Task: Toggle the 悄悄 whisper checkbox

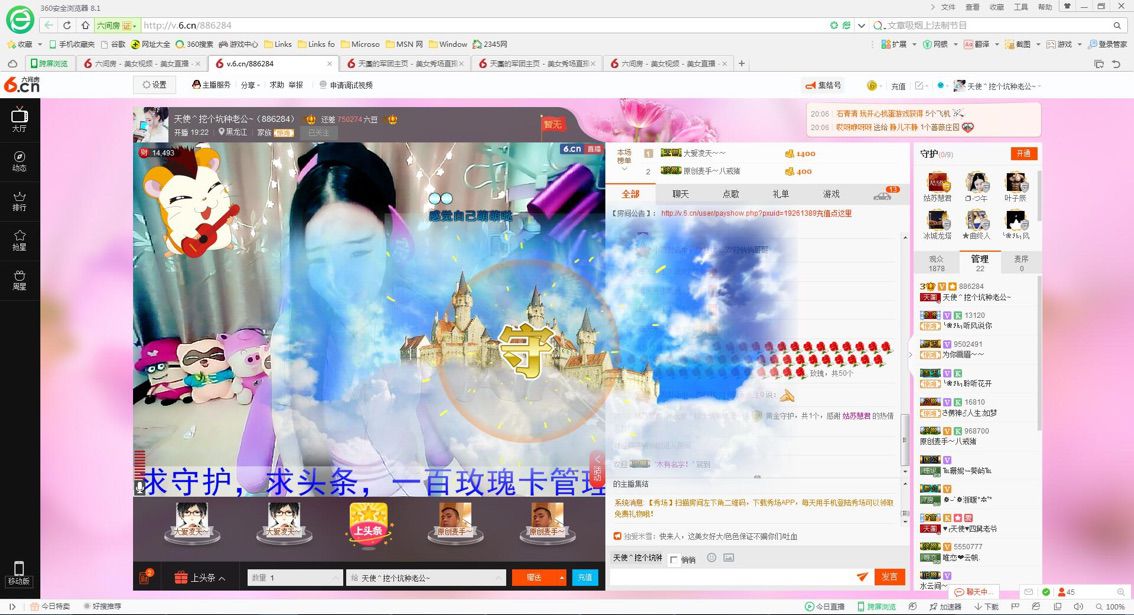Action: click(674, 559)
